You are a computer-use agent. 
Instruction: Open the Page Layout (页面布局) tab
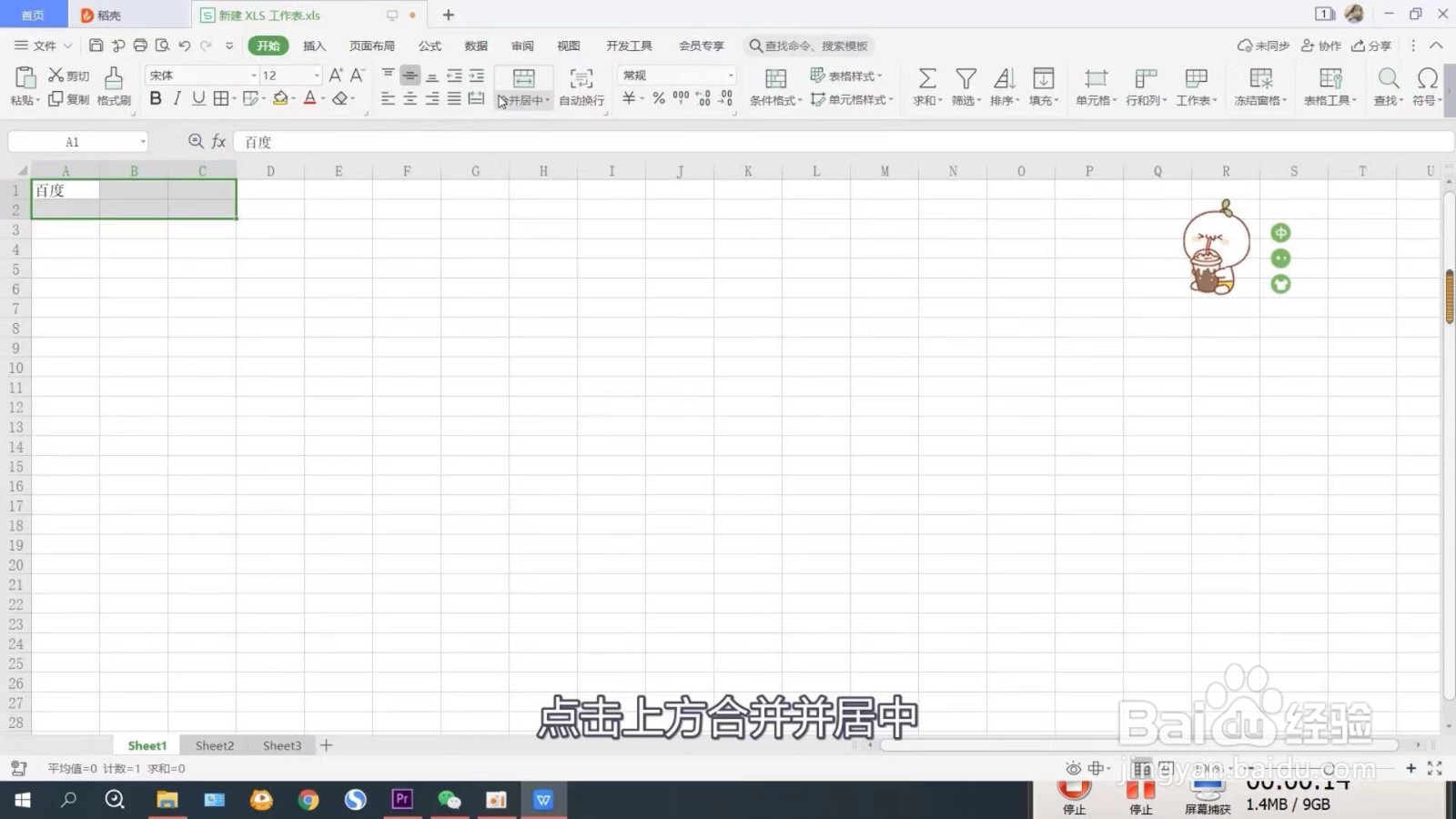372,45
